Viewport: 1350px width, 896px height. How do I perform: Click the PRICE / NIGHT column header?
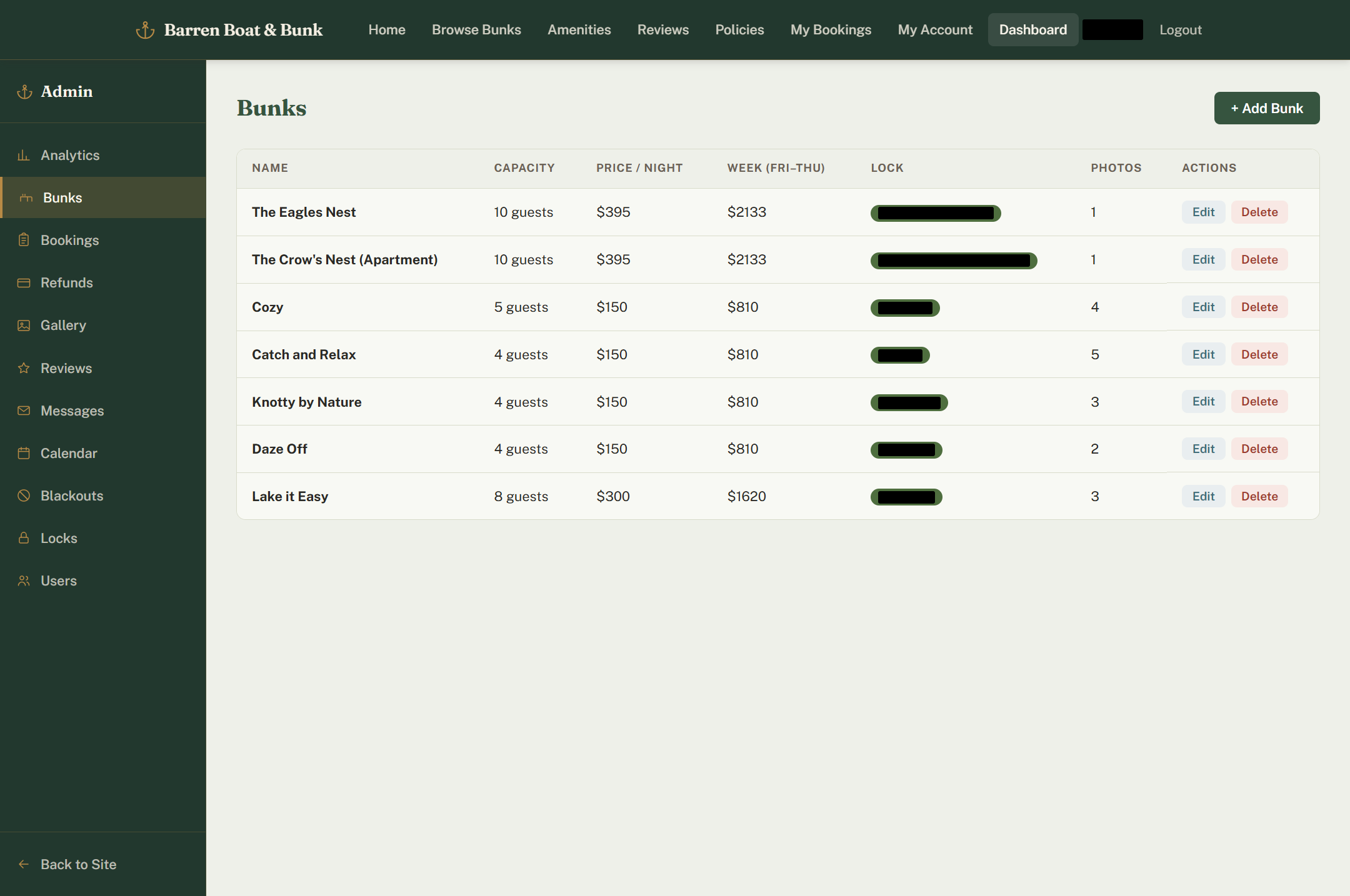639,168
